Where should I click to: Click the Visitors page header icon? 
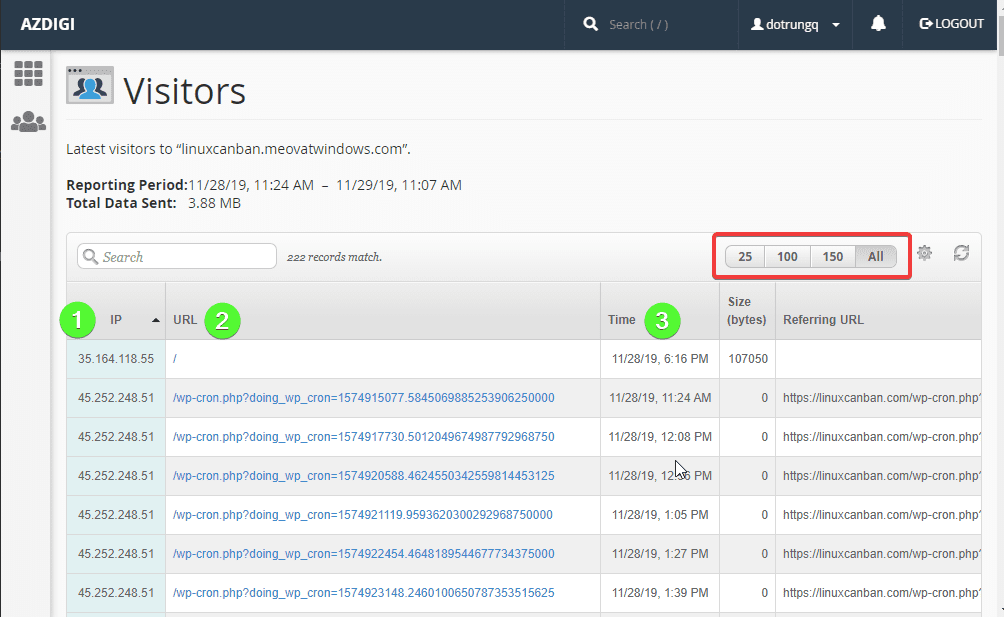point(89,86)
